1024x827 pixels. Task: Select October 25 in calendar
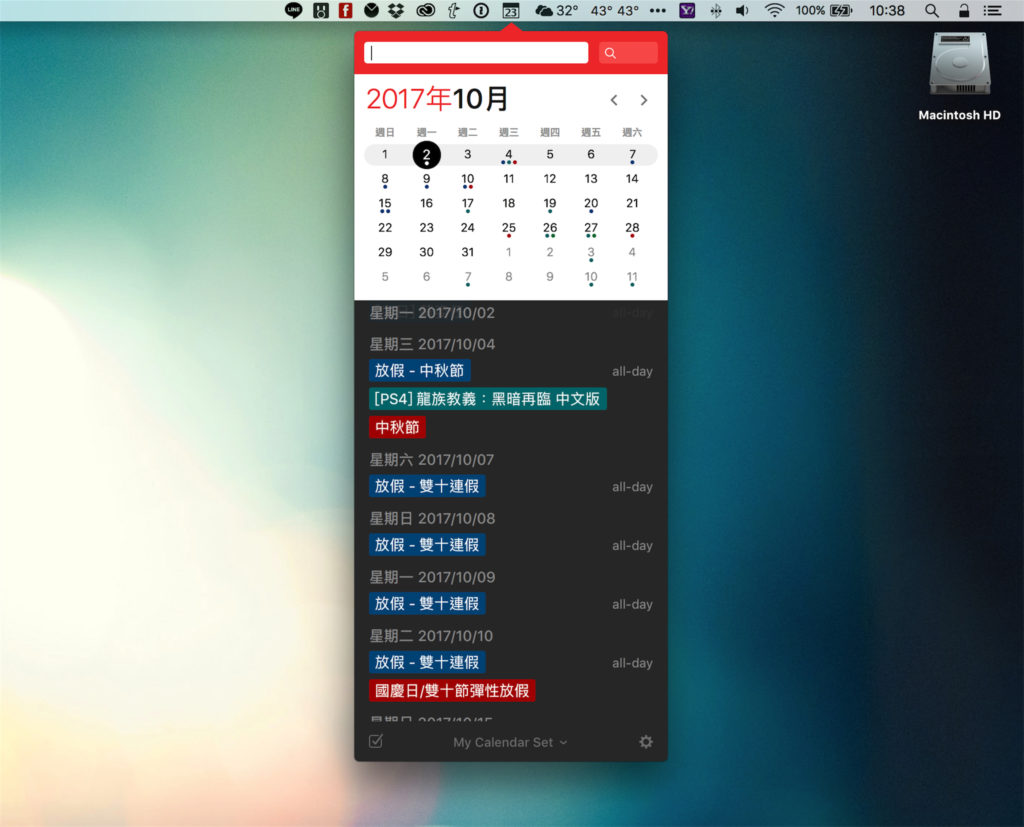(x=509, y=229)
